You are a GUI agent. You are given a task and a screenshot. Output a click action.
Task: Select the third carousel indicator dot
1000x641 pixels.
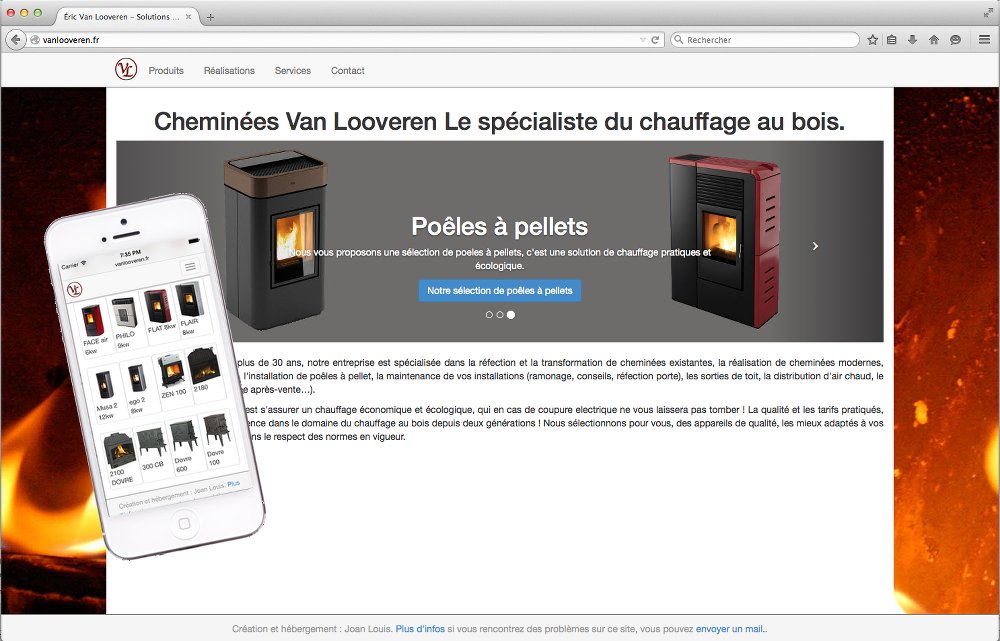pyautogui.click(x=511, y=314)
